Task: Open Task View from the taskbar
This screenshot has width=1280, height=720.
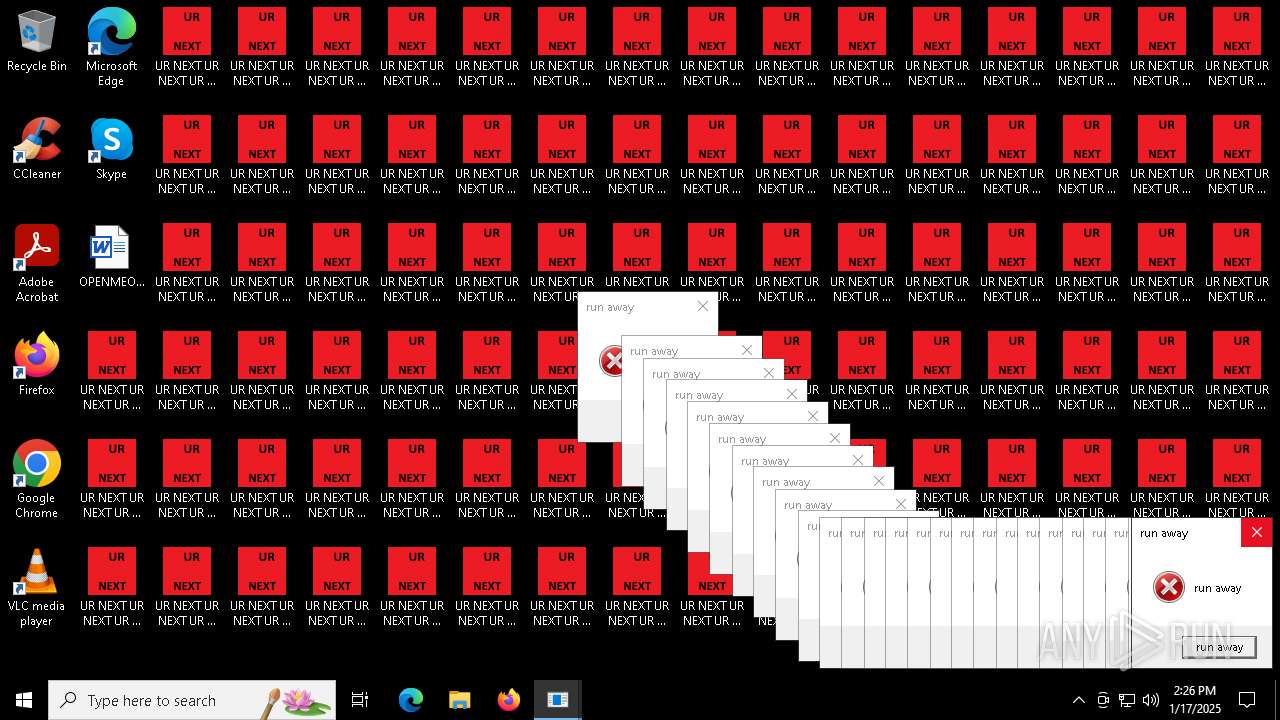Action: pos(360,700)
